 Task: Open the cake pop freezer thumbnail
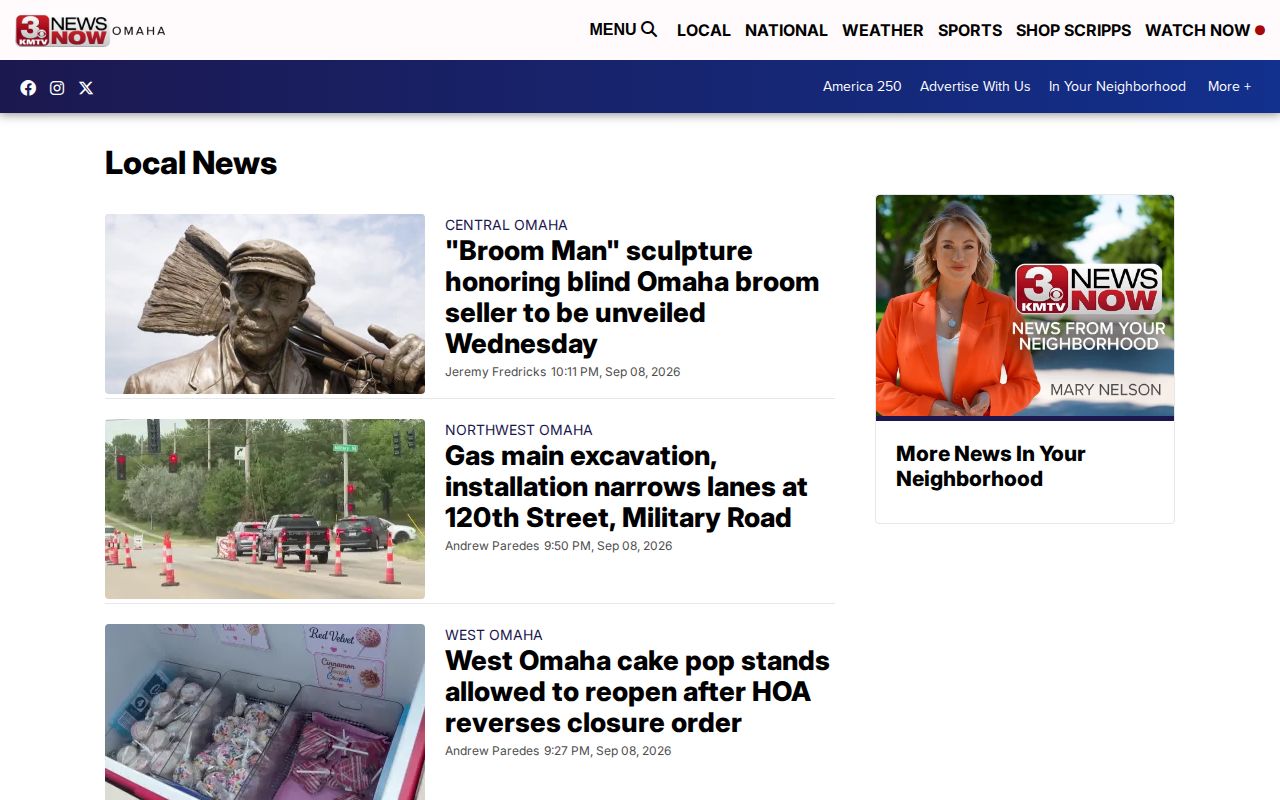[x=265, y=712]
